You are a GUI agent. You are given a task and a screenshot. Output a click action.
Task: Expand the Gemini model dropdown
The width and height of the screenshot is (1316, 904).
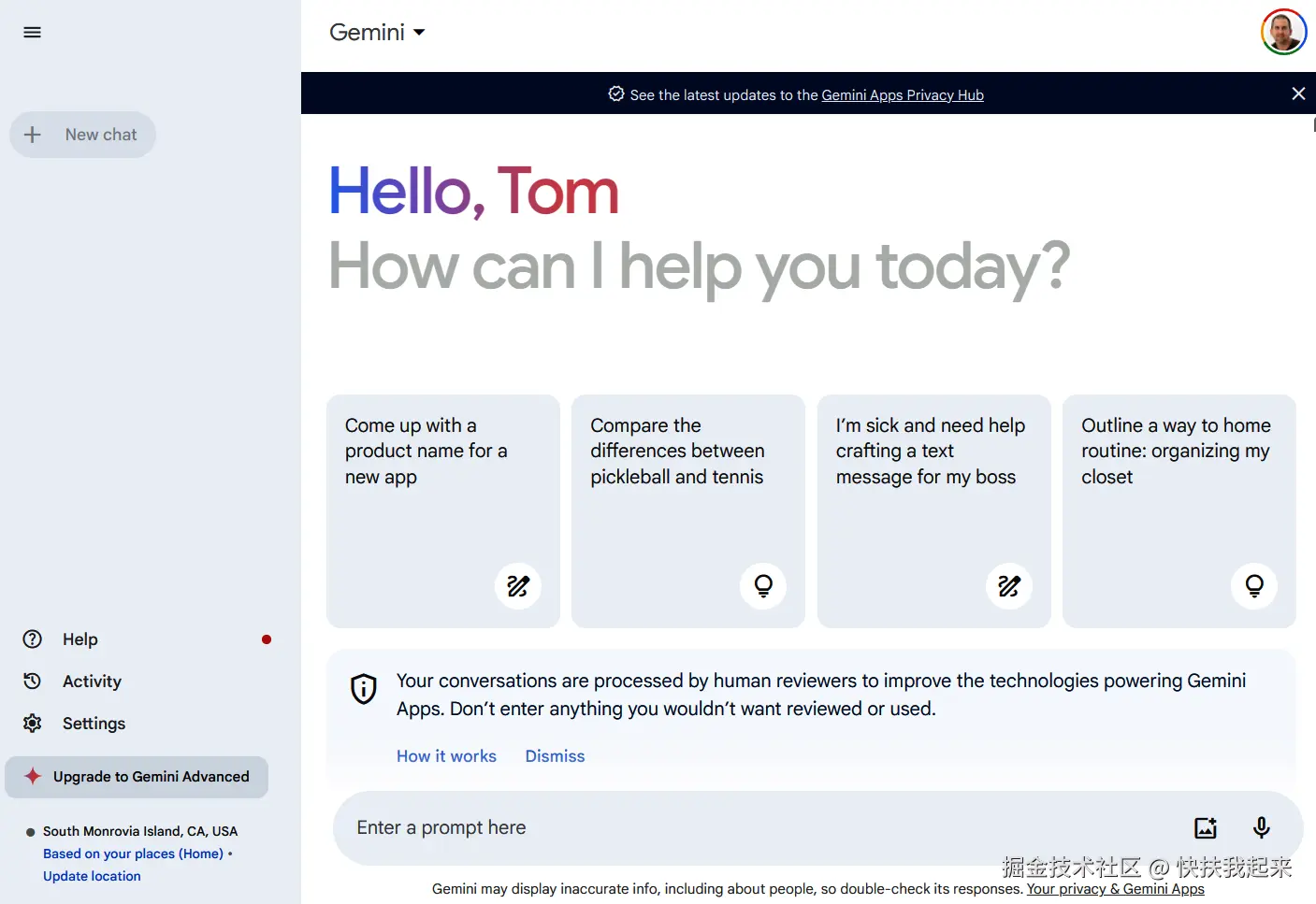[x=377, y=33]
